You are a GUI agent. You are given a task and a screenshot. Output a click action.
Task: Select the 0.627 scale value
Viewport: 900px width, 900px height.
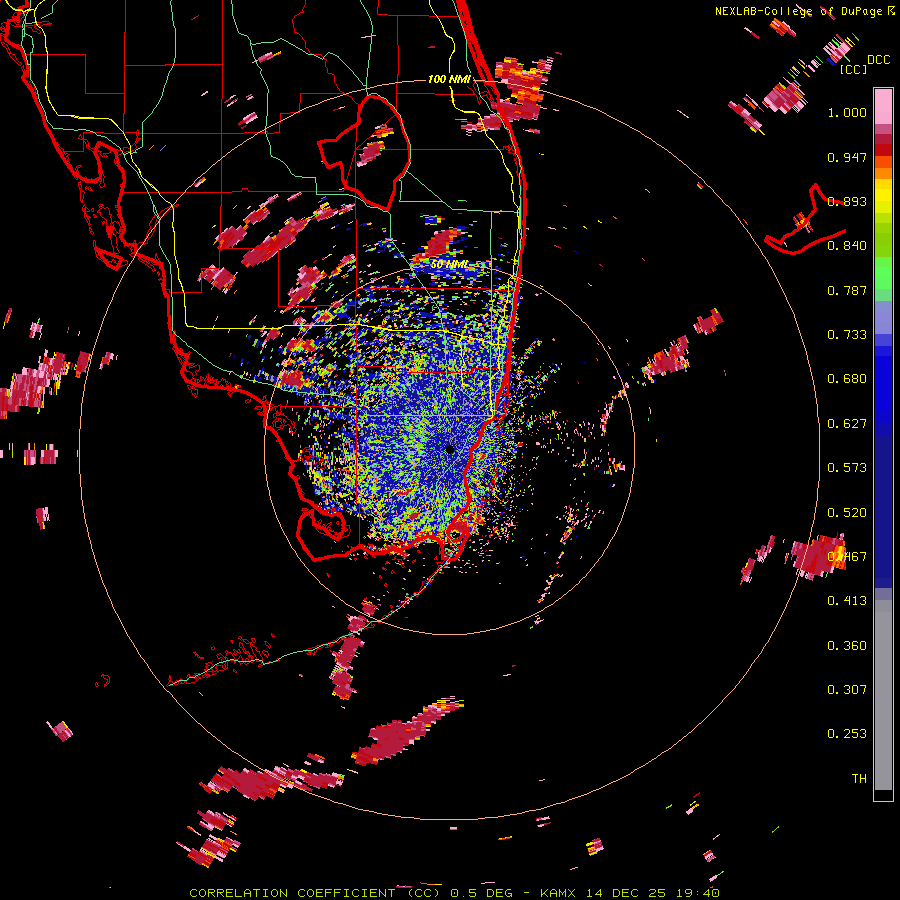(x=847, y=424)
